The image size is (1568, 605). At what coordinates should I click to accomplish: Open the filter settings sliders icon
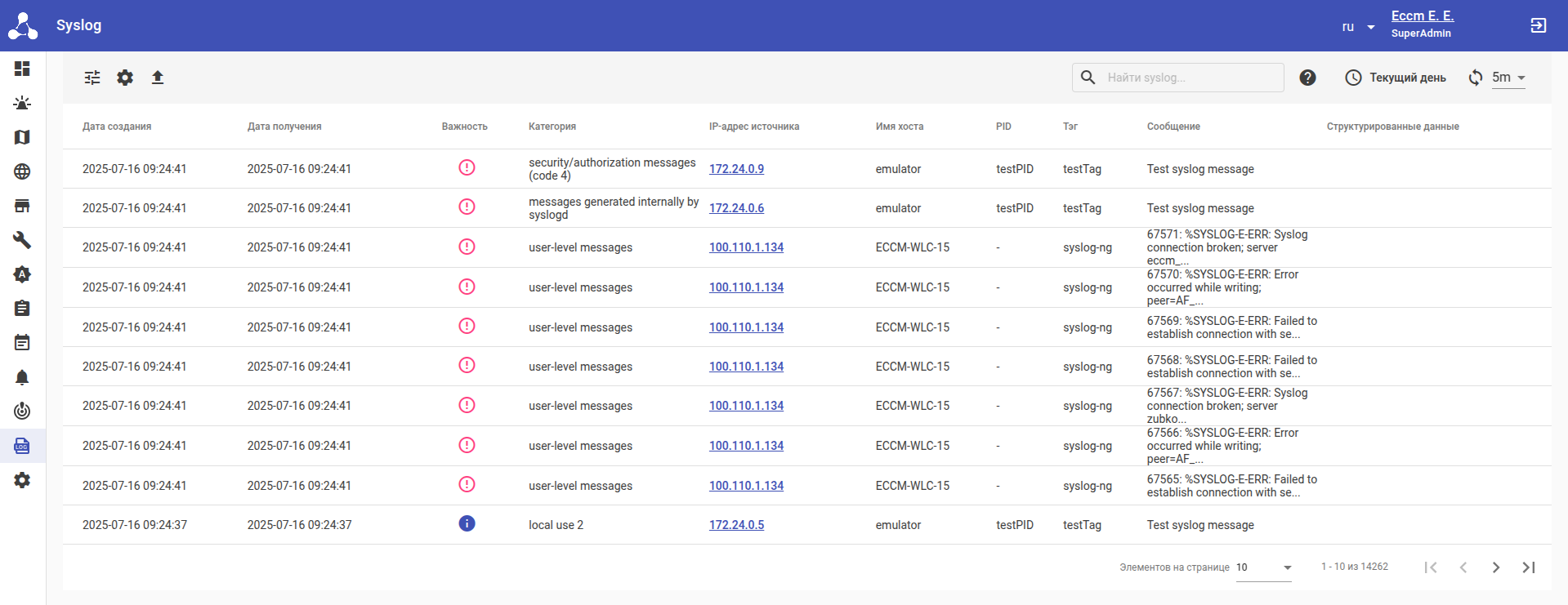click(92, 78)
